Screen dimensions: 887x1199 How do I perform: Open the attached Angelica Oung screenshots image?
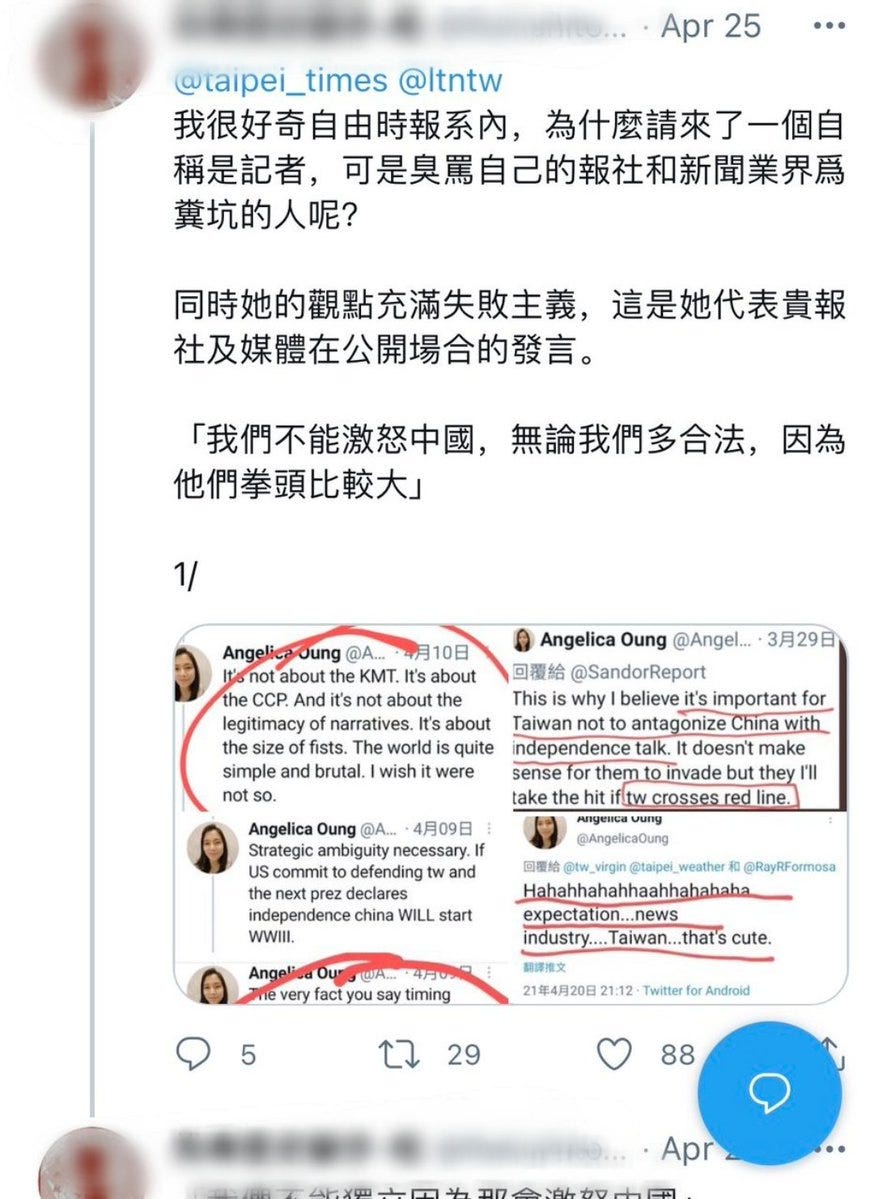[510, 814]
